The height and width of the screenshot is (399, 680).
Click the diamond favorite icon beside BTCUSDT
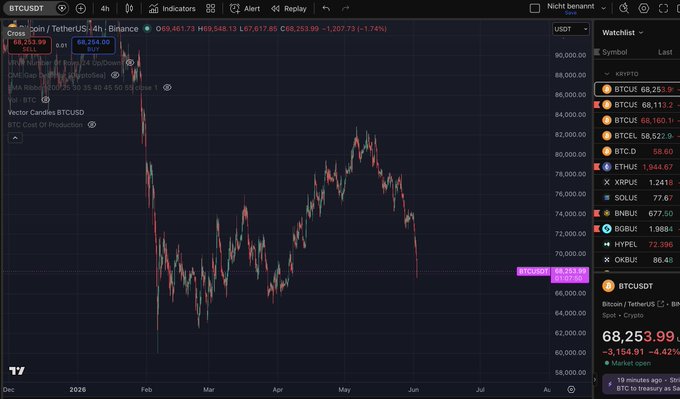pos(62,8)
